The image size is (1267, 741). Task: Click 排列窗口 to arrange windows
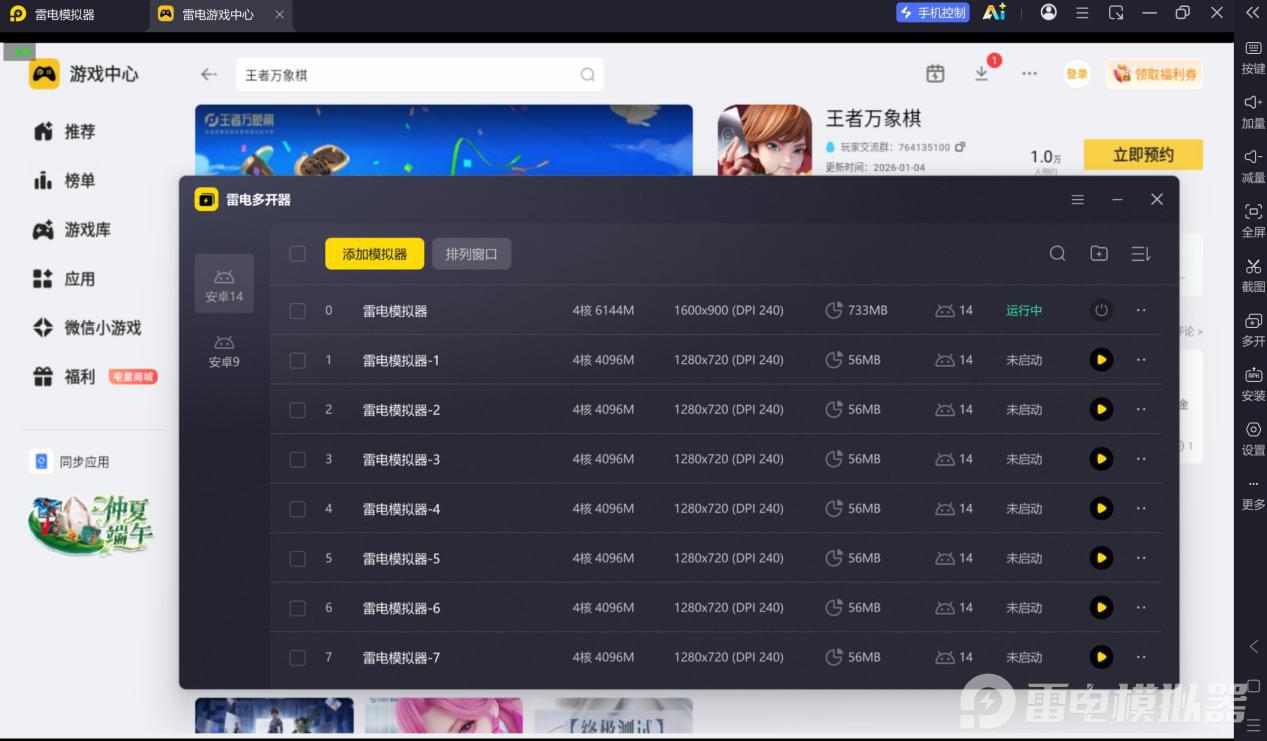pyautogui.click(x=471, y=254)
